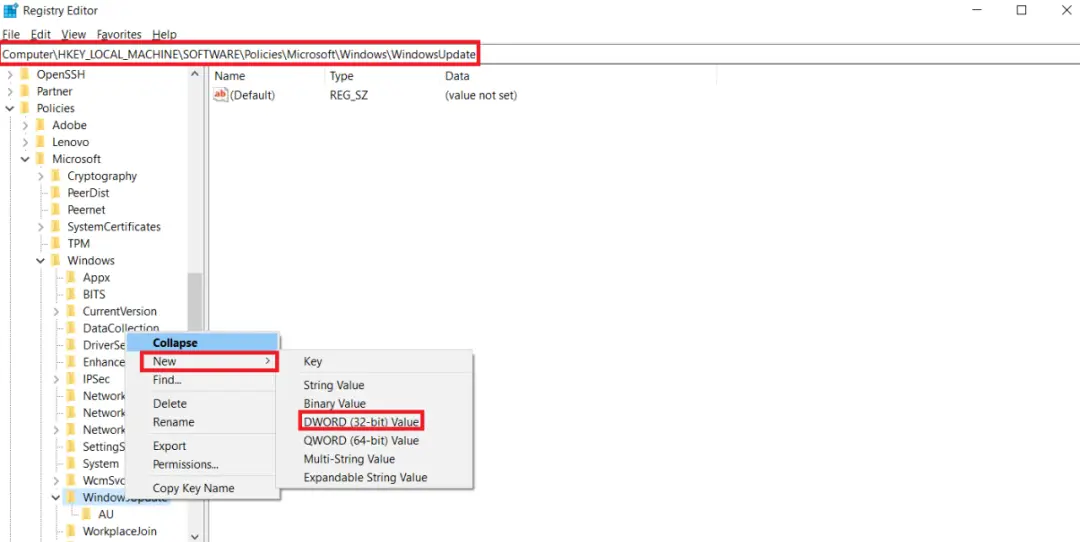Select the AU key under WindowsUpdate
The width and height of the screenshot is (1080, 542).
[x=105, y=514]
